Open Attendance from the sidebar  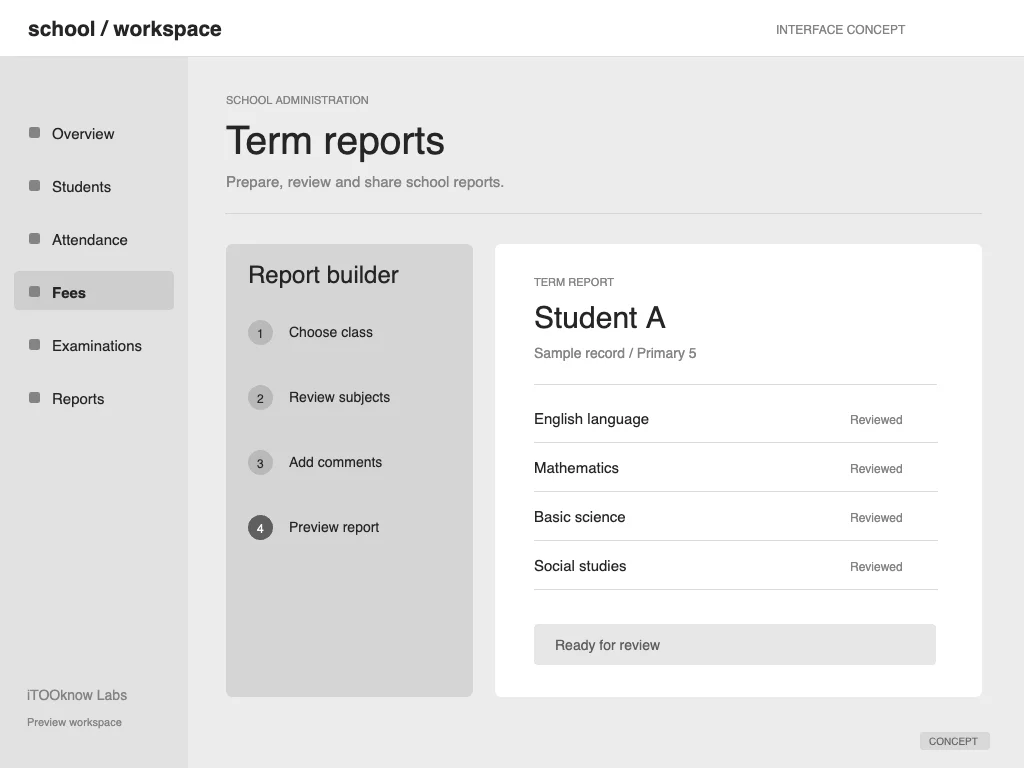point(93,239)
